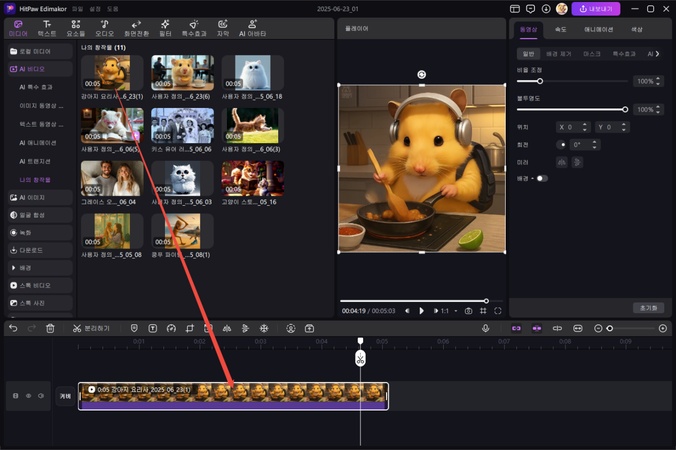Click the user avatar in the title bar
The image size is (676, 450).
(x=561, y=9)
